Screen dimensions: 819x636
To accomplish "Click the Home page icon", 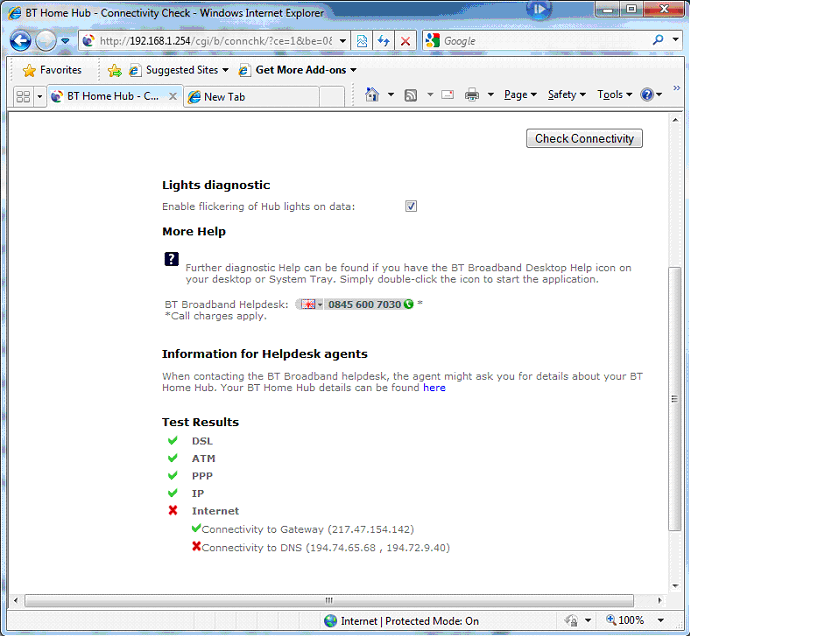I will (x=372, y=95).
